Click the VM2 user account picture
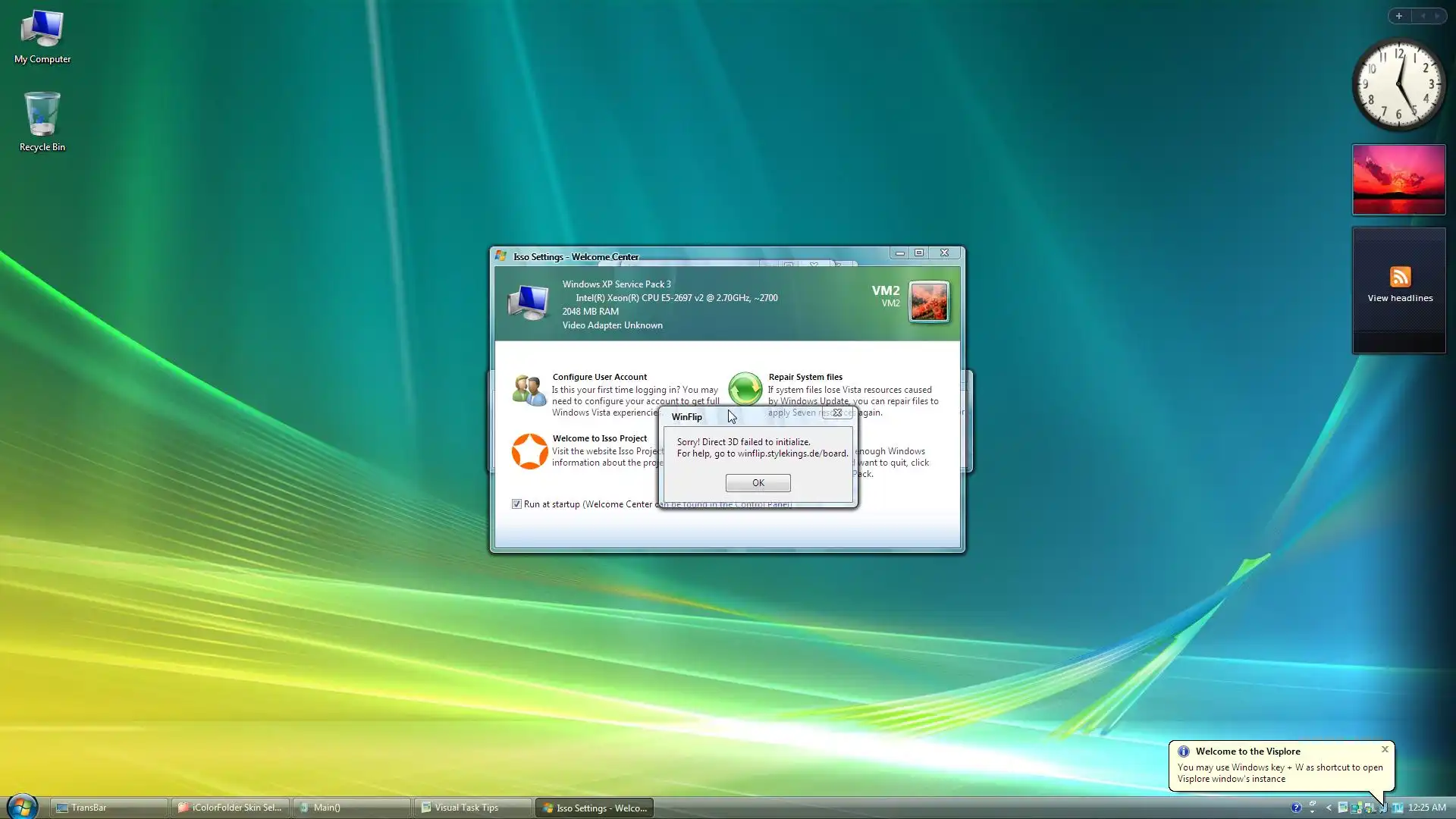This screenshot has height=819, width=1456. coord(929,302)
